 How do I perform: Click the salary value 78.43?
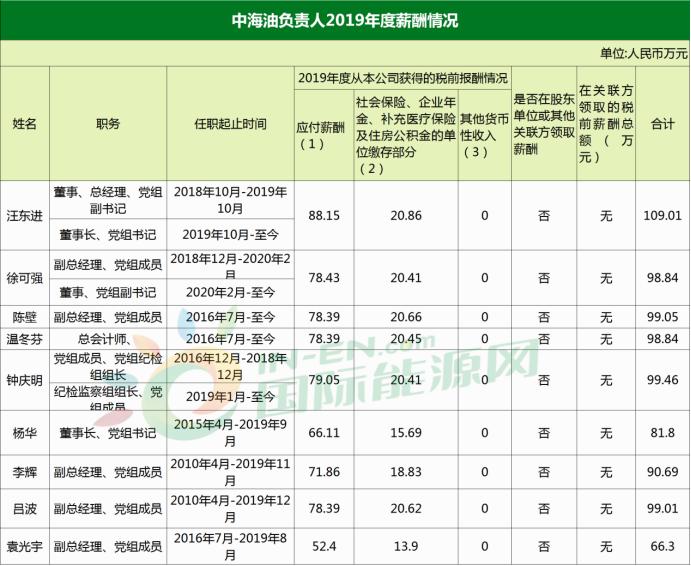pos(324,278)
